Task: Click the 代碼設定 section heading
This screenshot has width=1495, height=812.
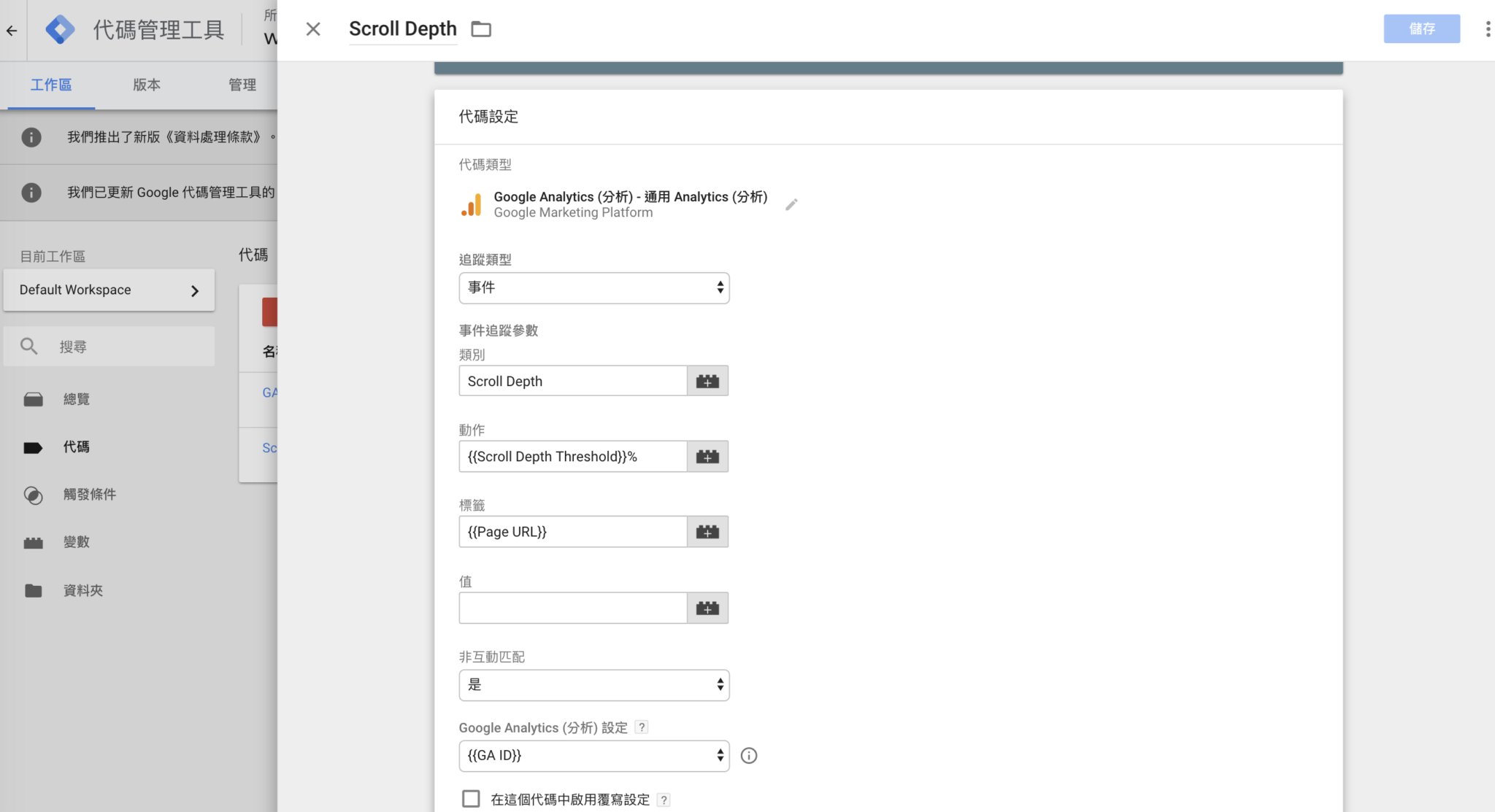Action: (x=488, y=117)
